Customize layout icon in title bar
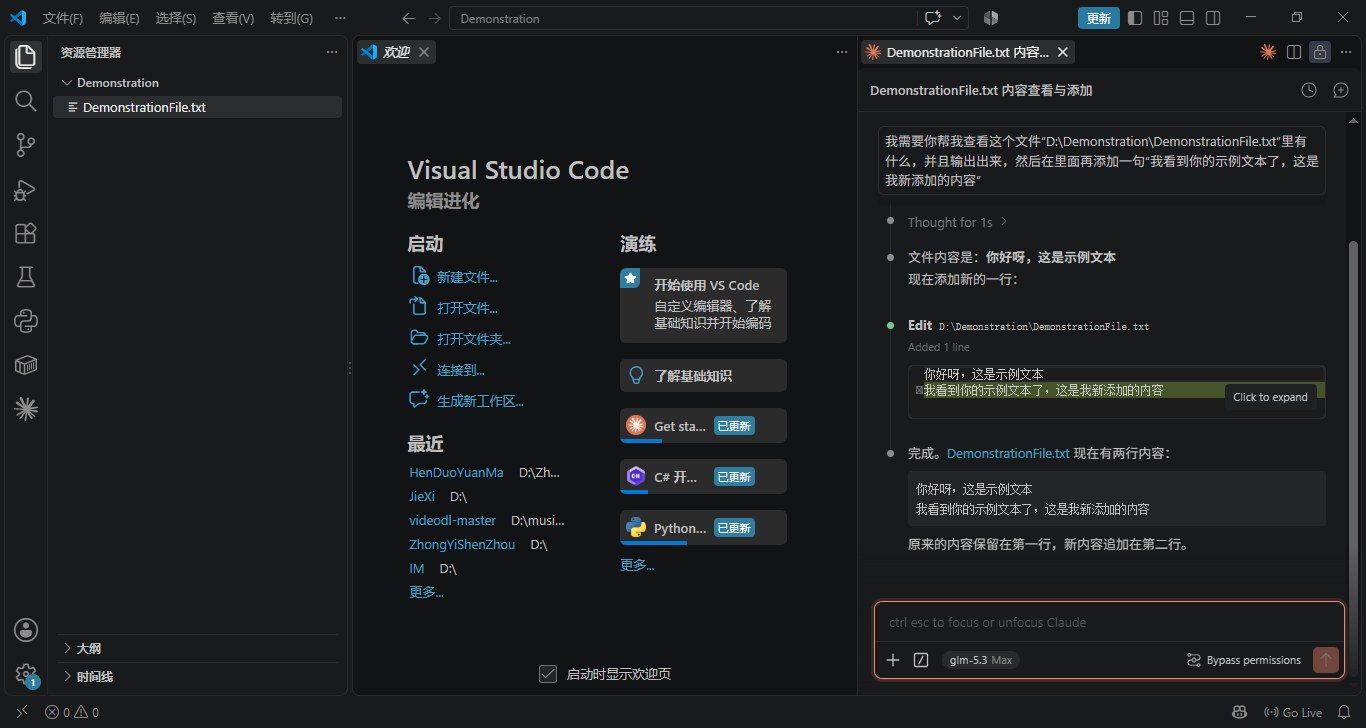The height and width of the screenshot is (728, 1366). click(1161, 18)
